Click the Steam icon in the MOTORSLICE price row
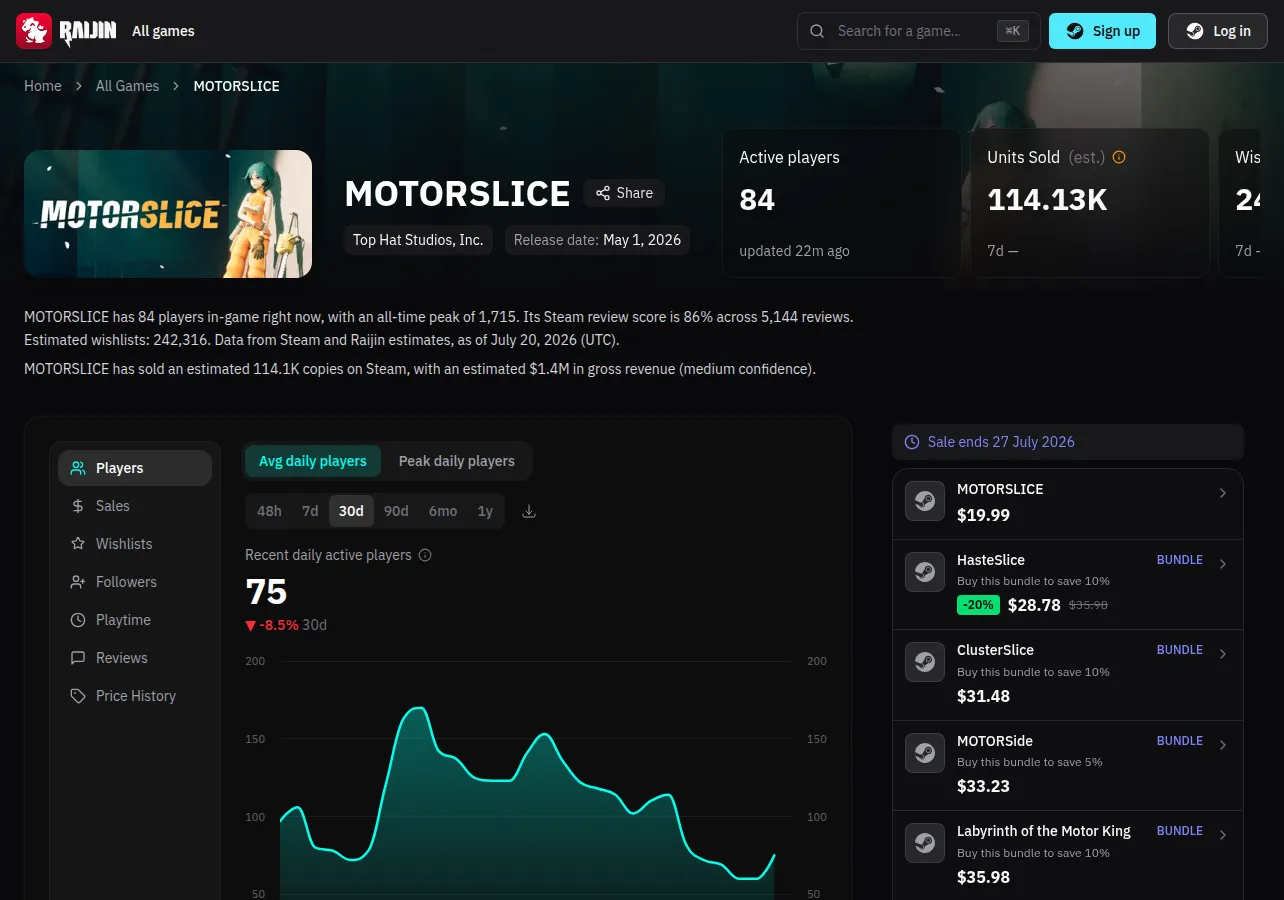The height and width of the screenshot is (900, 1284). (x=925, y=501)
